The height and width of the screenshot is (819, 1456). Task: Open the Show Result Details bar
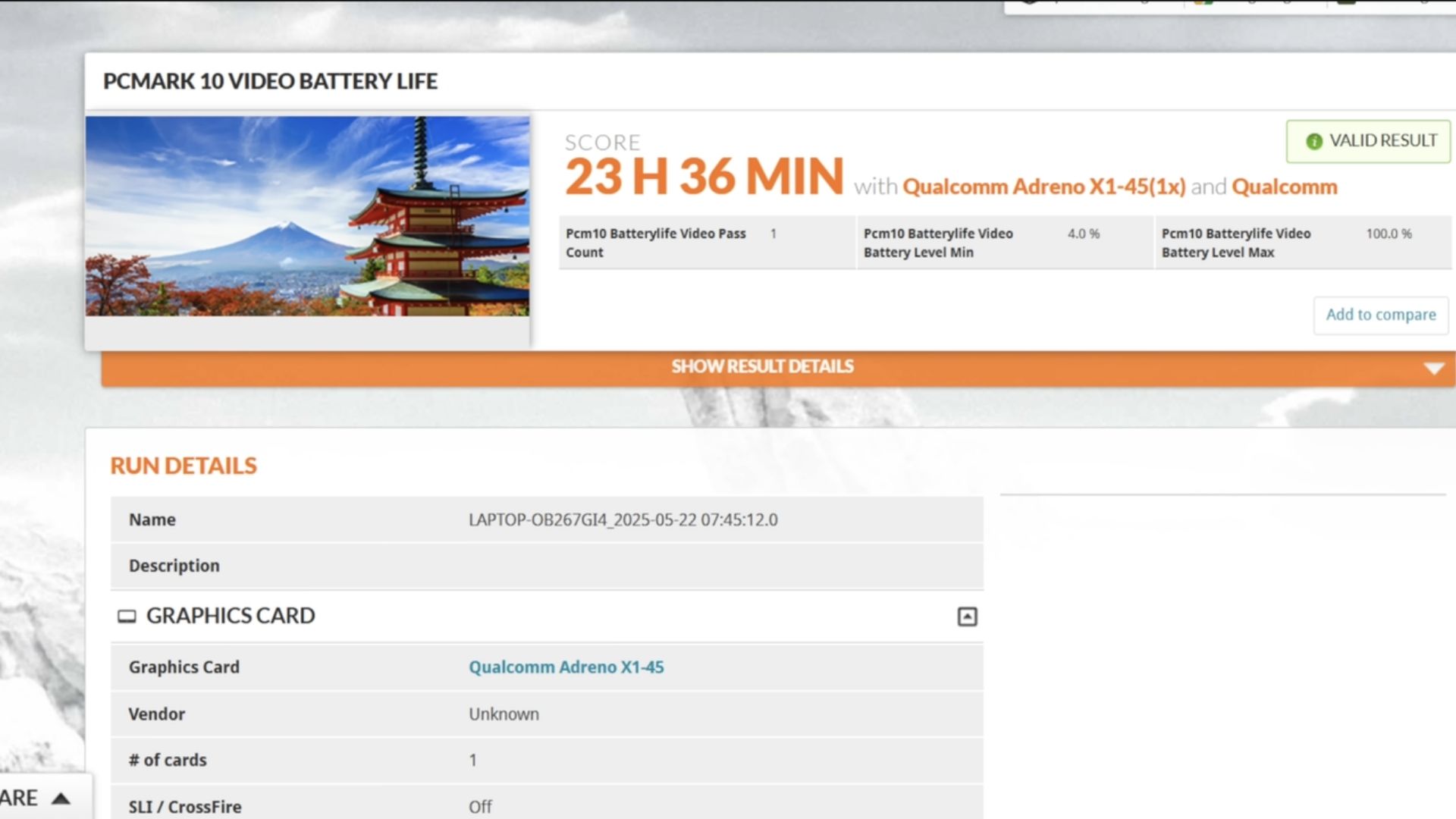778,367
